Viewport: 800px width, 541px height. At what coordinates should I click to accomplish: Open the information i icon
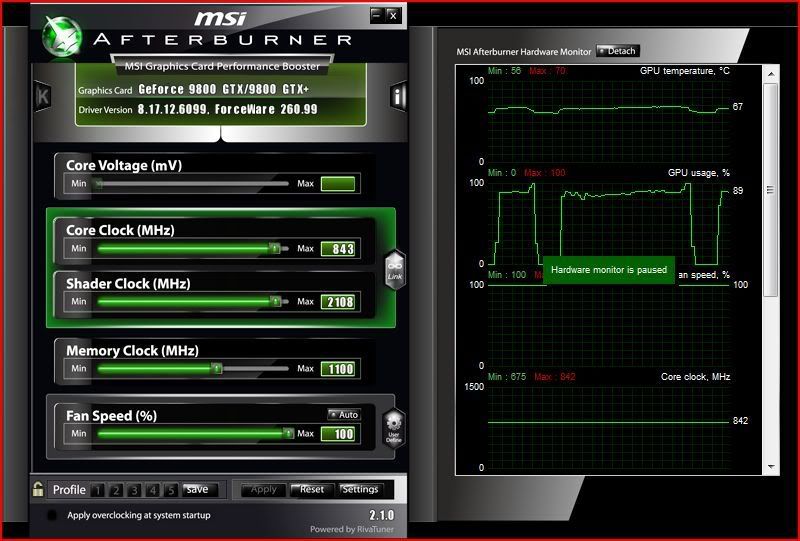coord(398,95)
